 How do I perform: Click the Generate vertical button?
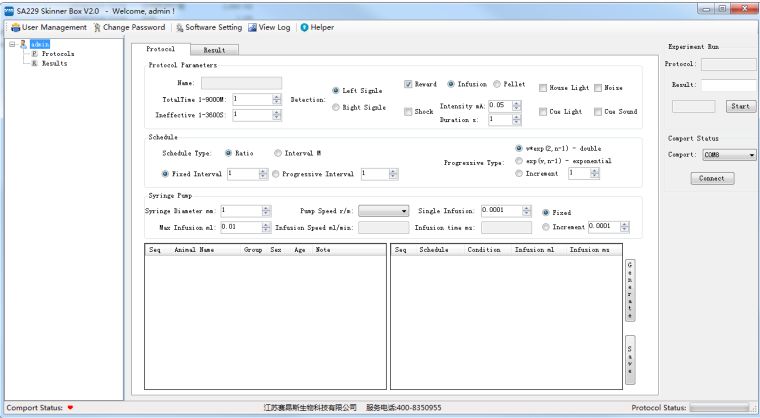pyautogui.click(x=629, y=290)
